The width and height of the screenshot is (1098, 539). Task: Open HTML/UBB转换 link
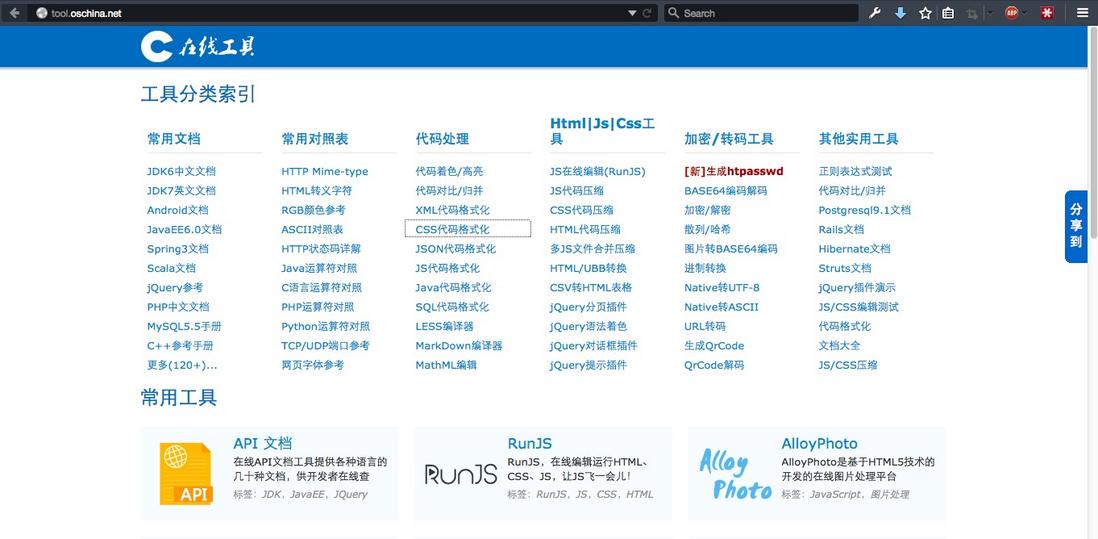pos(588,268)
